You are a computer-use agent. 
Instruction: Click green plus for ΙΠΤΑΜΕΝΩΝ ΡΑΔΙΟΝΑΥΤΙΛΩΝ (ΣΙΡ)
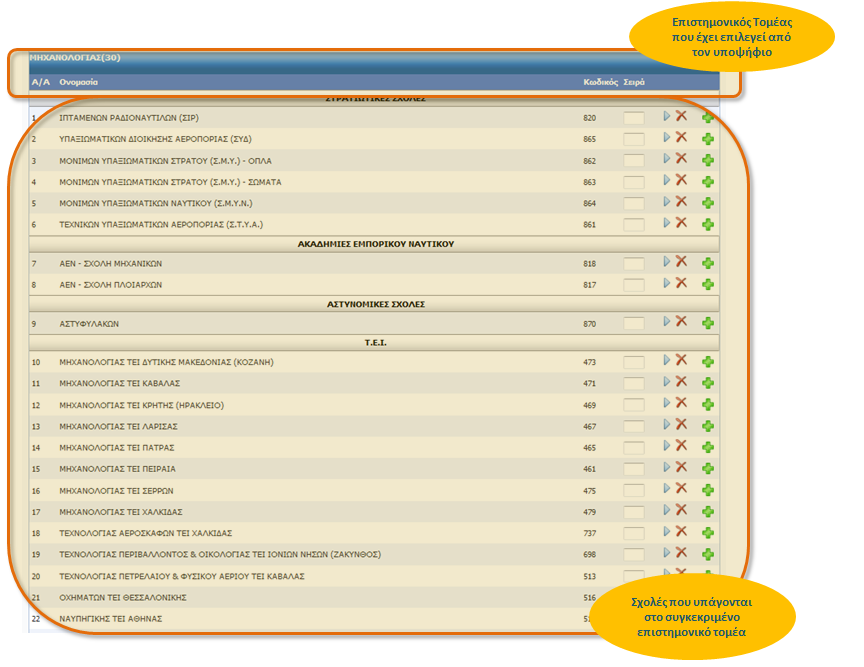click(x=708, y=117)
